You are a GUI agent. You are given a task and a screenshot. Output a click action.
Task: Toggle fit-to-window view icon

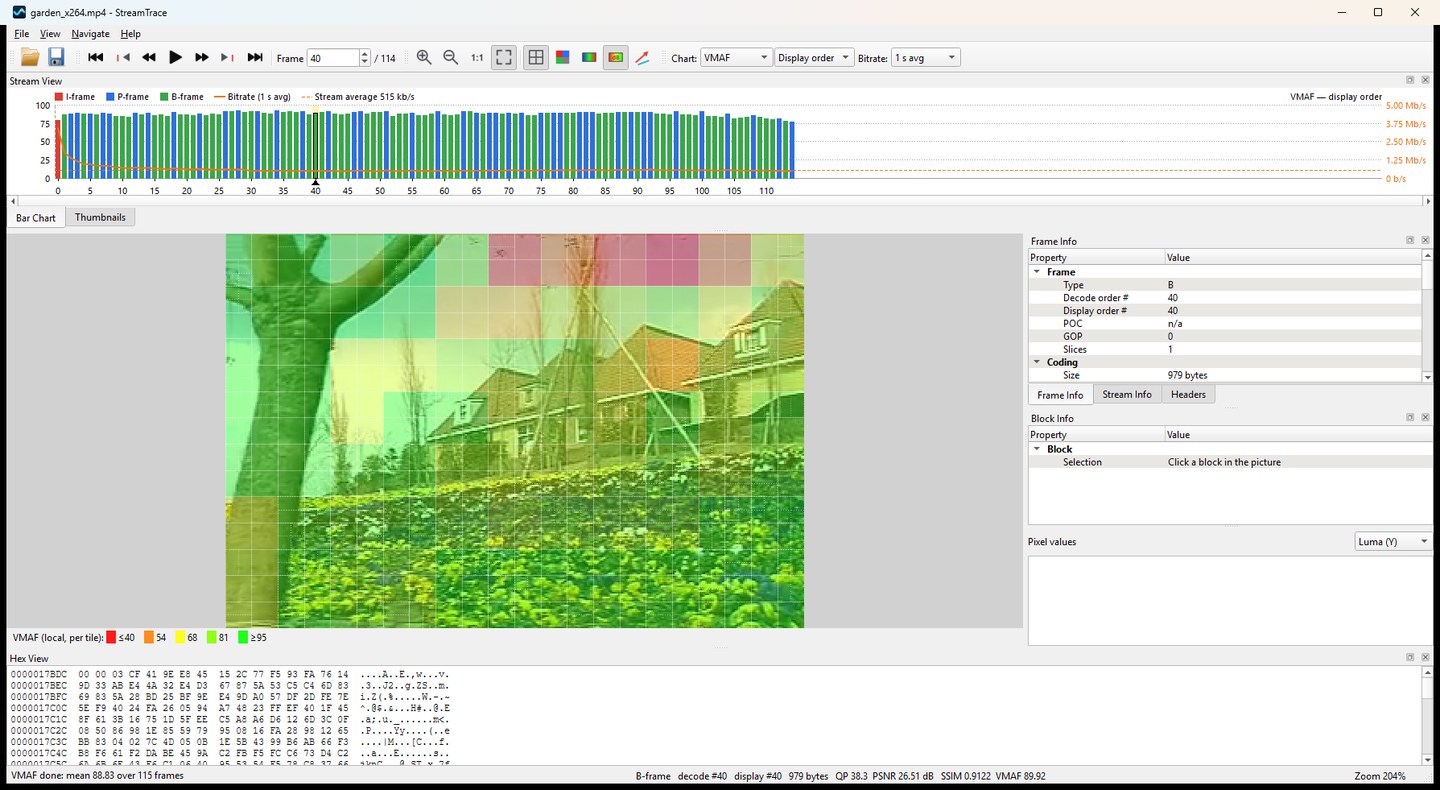coord(504,58)
